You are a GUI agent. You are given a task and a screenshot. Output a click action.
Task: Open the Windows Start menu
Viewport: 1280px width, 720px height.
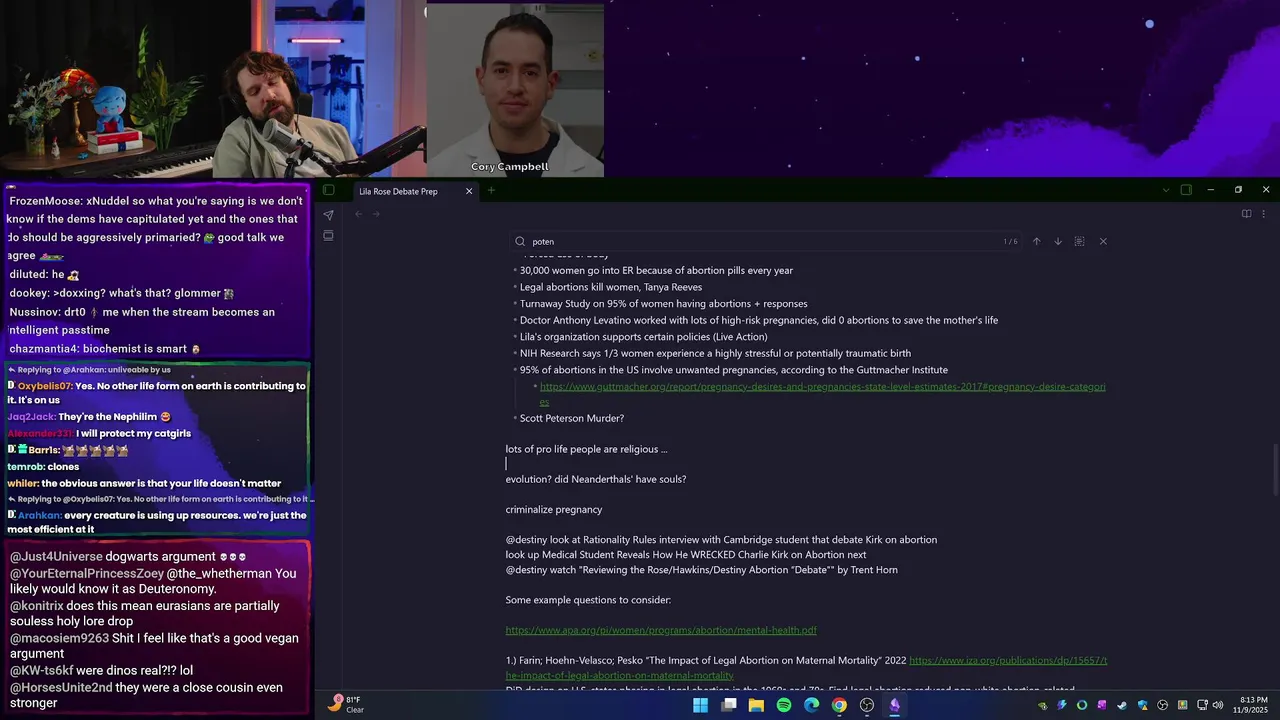pyautogui.click(x=700, y=705)
